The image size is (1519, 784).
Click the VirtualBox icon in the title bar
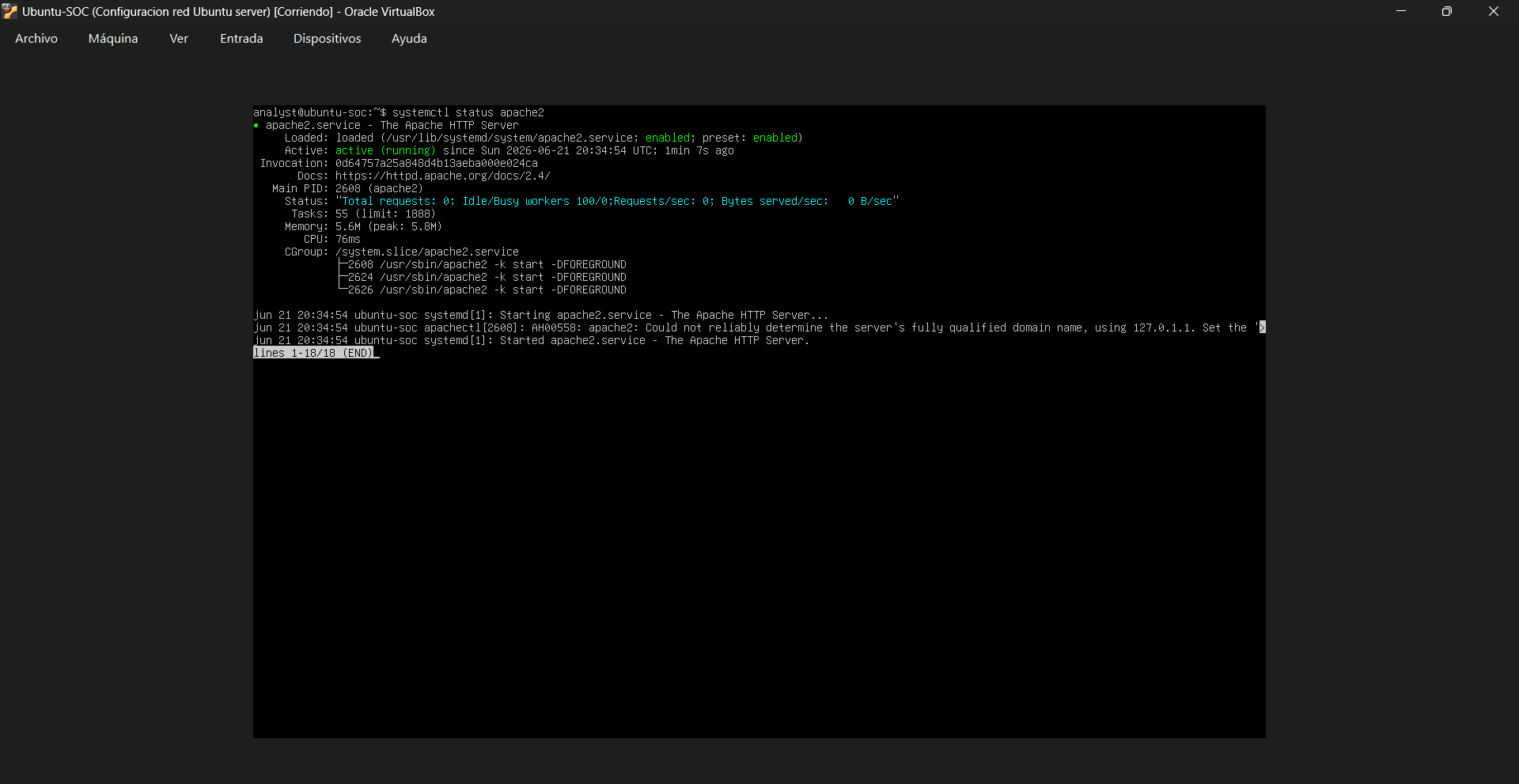click(9, 12)
